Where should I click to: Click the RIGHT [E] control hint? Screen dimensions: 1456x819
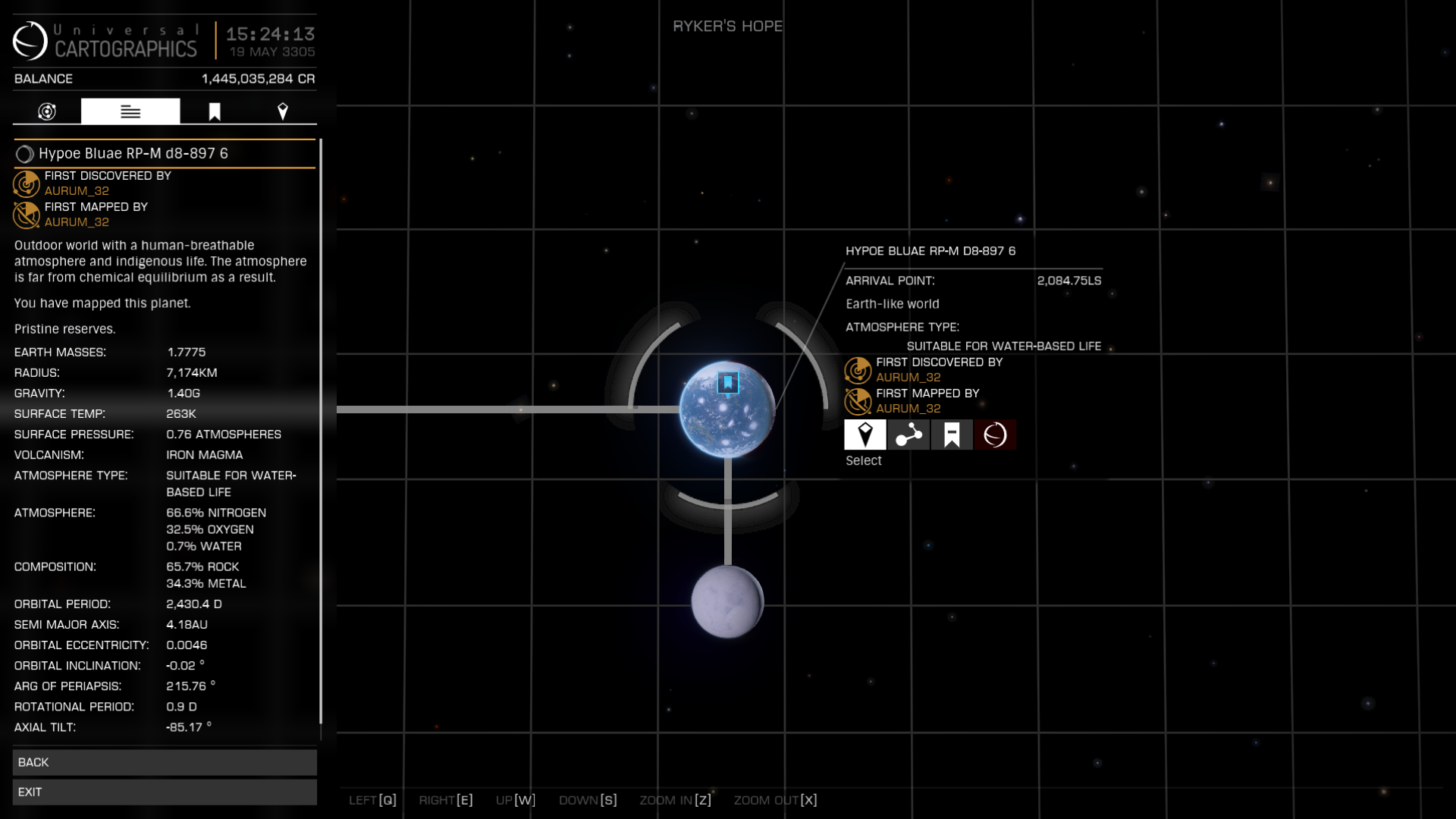point(446,800)
